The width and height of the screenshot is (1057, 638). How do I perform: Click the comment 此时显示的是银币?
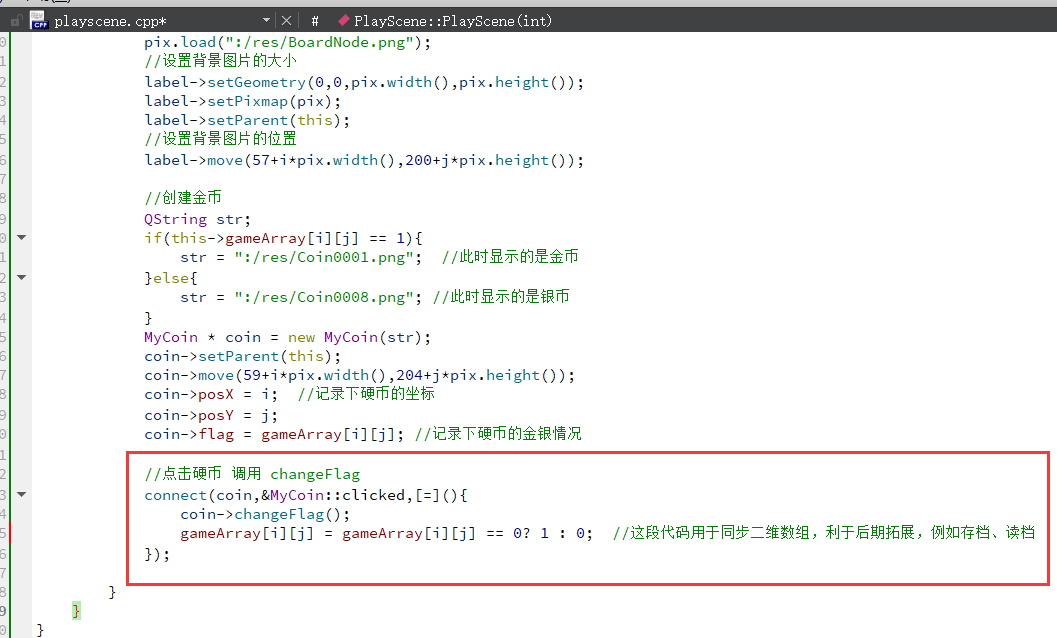tap(502, 297)
